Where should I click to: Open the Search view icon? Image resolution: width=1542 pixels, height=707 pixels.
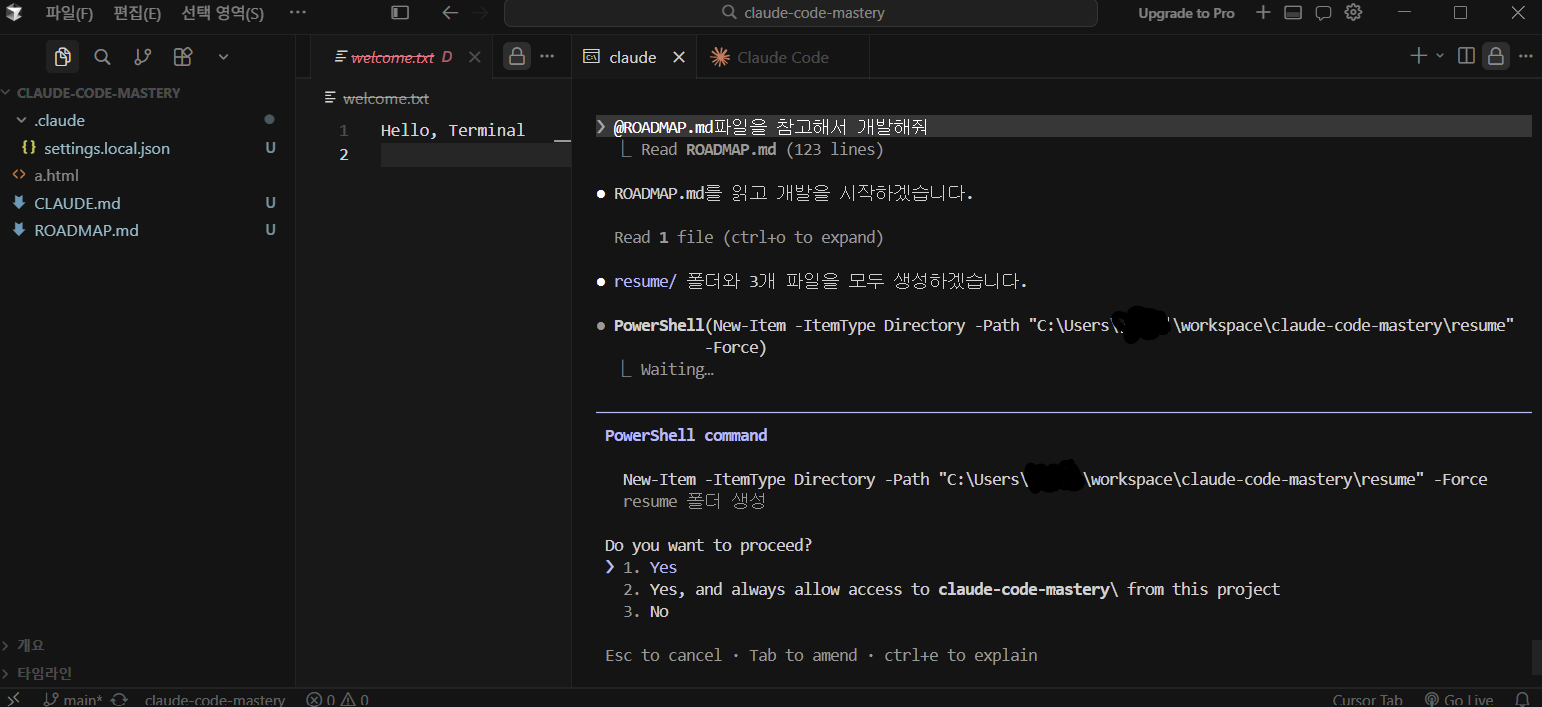click(x=102, y=57)
